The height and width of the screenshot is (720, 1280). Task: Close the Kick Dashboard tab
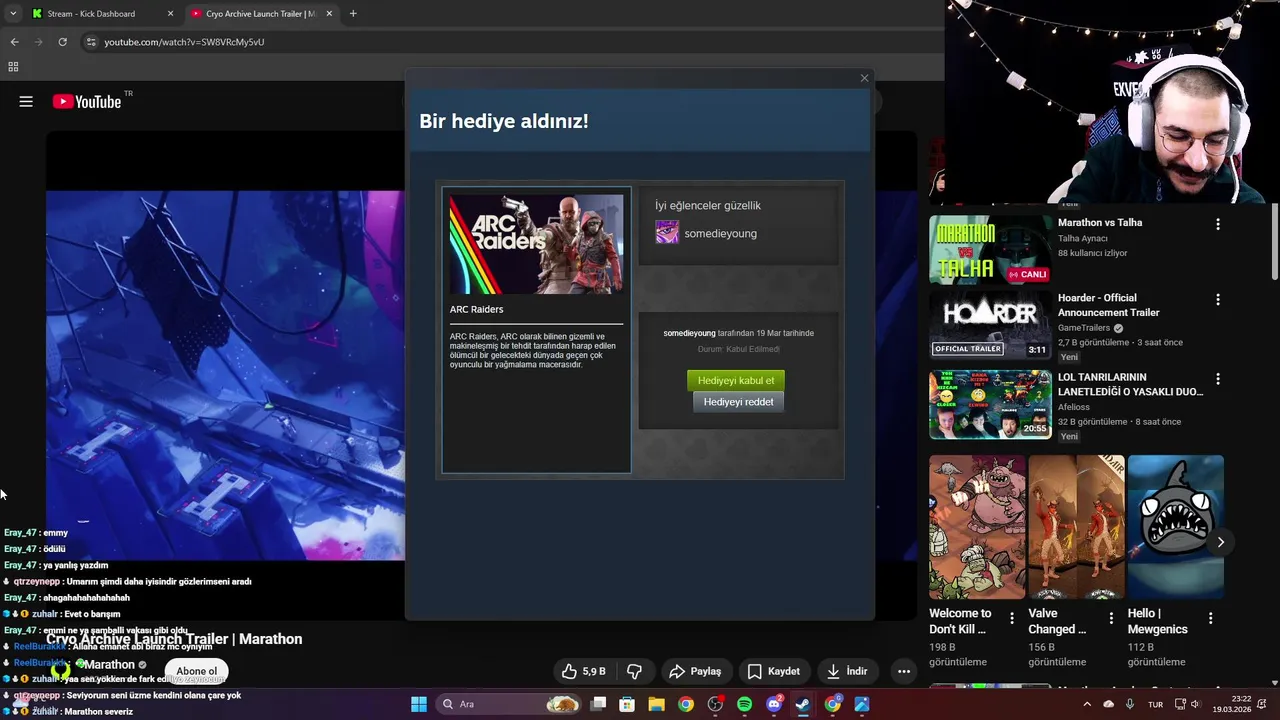click(x=170, y=14)
